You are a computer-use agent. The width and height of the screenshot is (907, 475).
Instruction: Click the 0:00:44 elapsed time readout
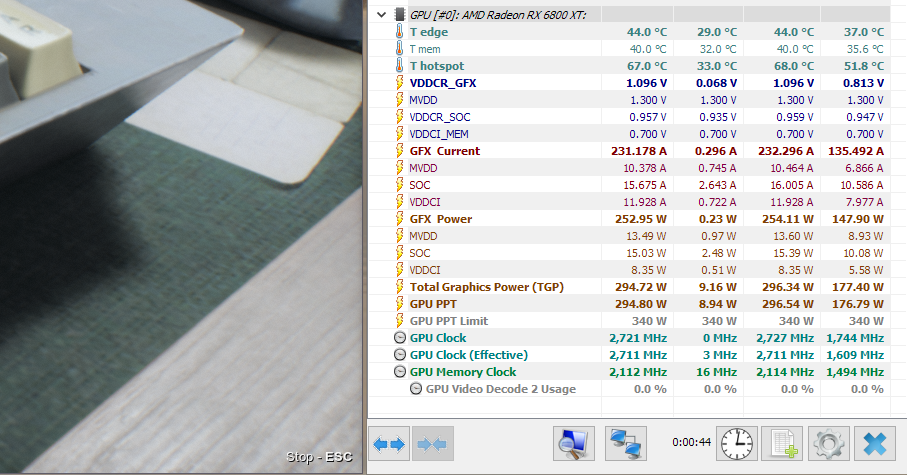[691, 443]
